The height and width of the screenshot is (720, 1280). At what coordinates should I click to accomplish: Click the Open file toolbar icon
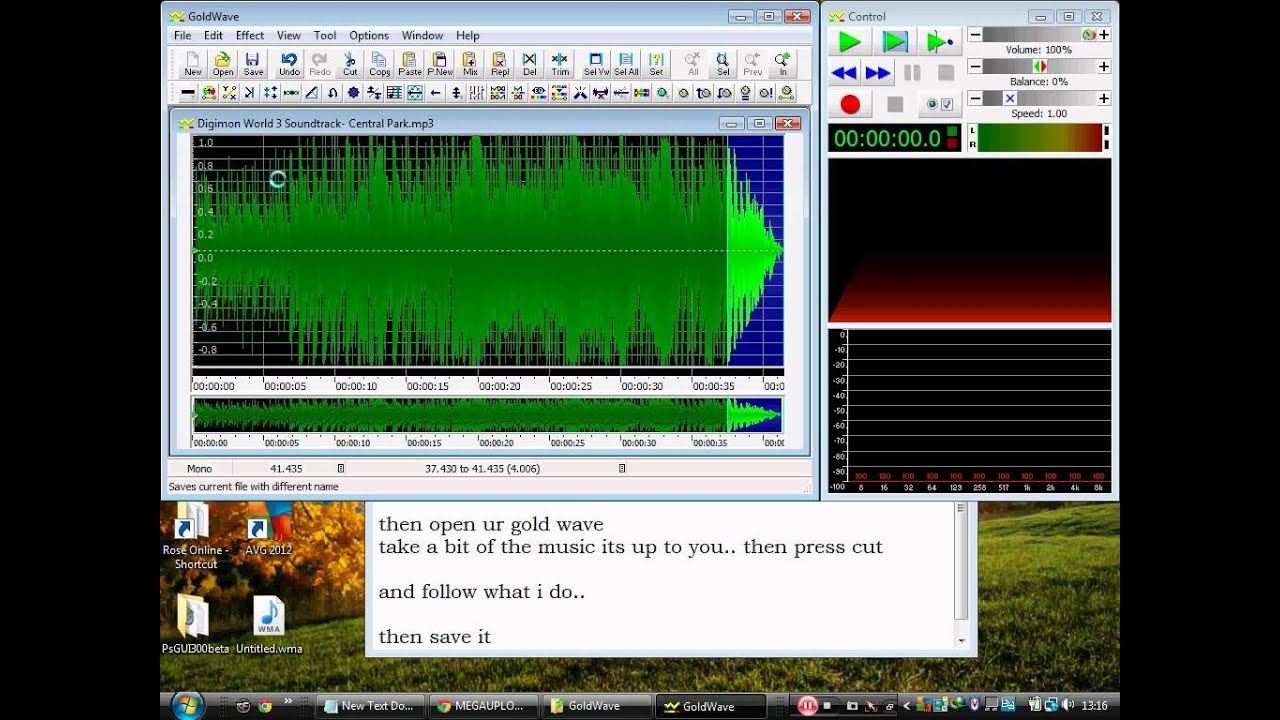click(223, 64)
